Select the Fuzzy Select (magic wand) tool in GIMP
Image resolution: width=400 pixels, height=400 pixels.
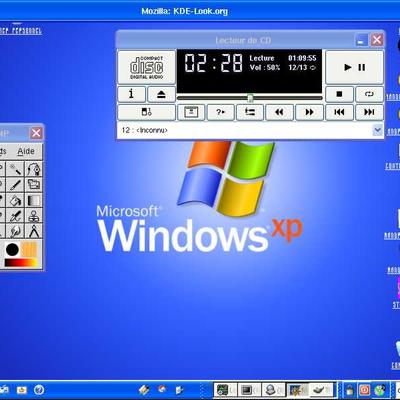(15, 169)
